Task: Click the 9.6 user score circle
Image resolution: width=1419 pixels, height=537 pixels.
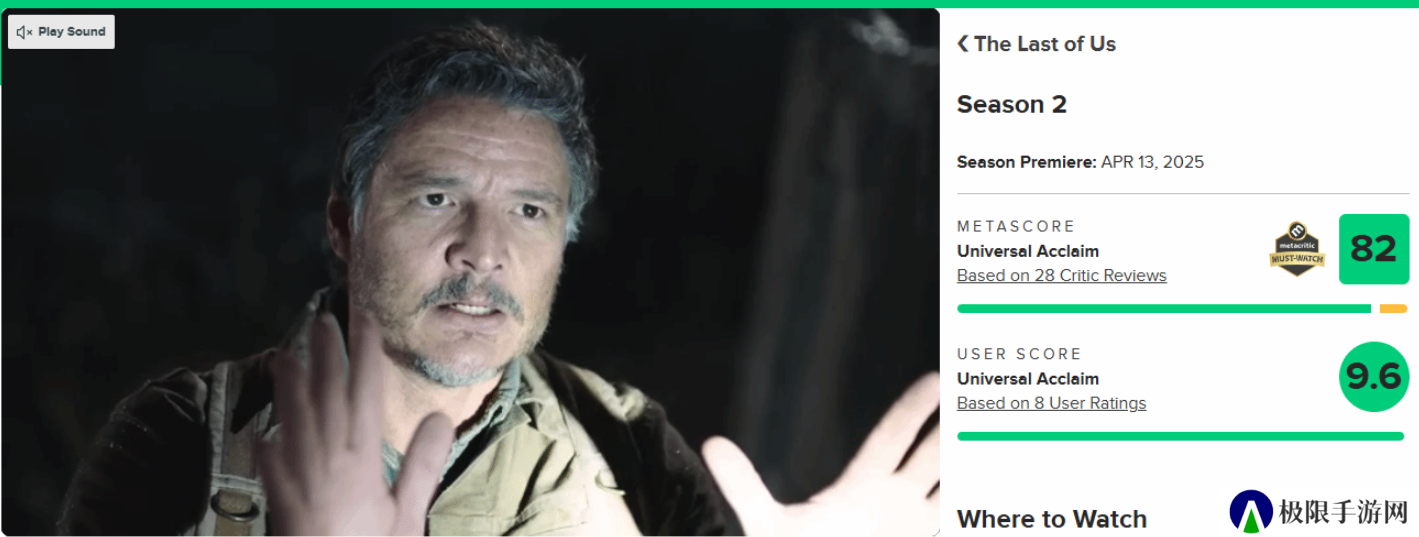Action: (1374, 376)
